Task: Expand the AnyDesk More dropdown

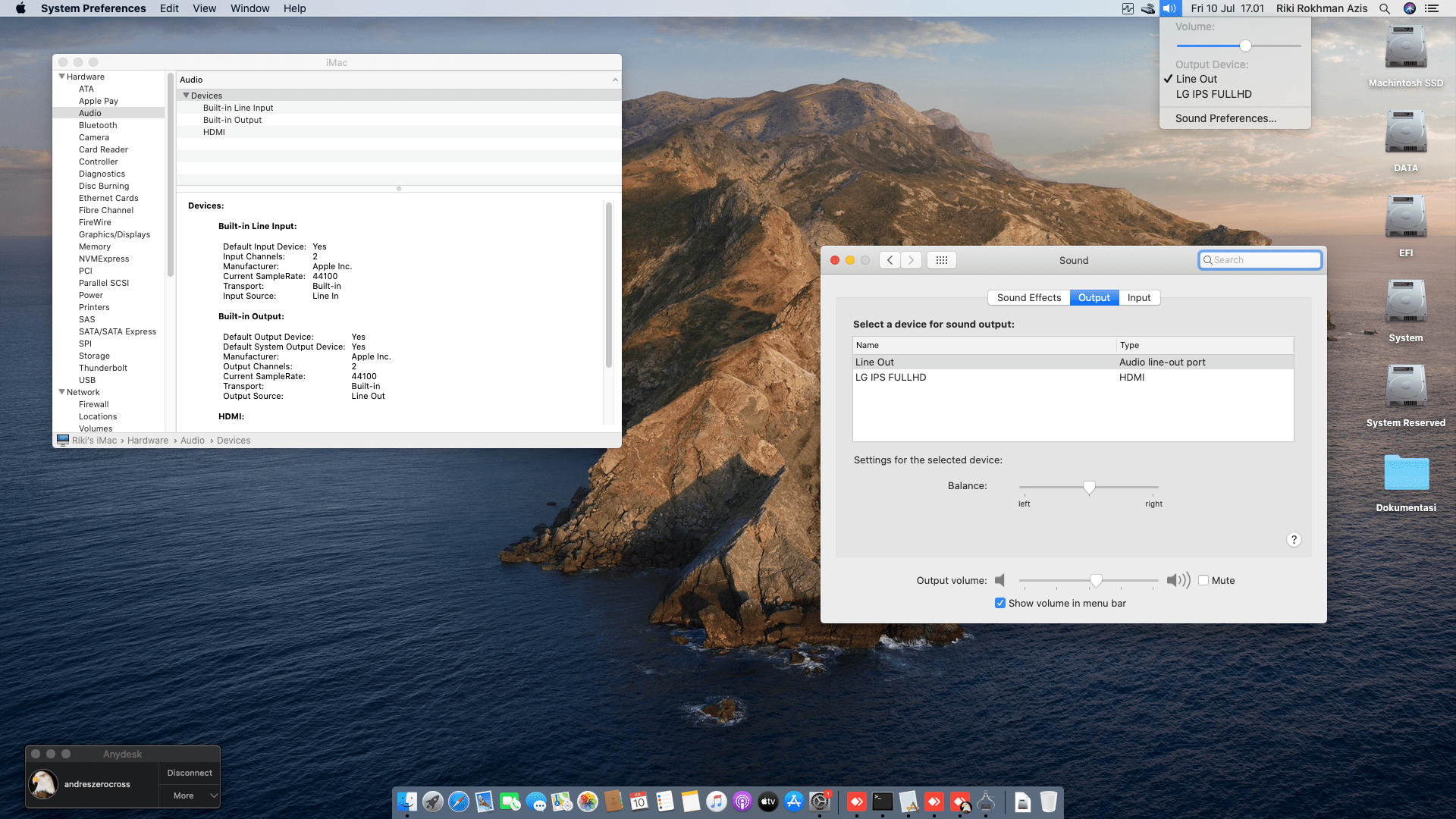Action: coord(190,795)
